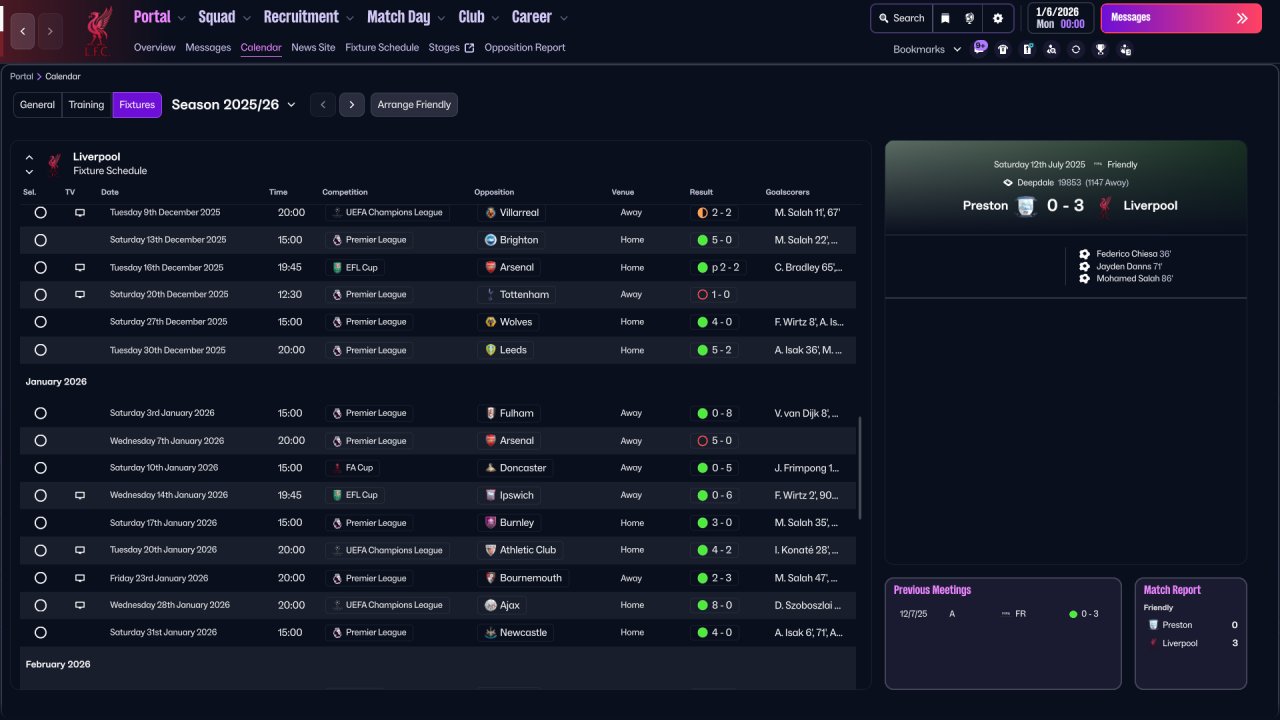Open the world globe icon in the top bar

[969, 18]
